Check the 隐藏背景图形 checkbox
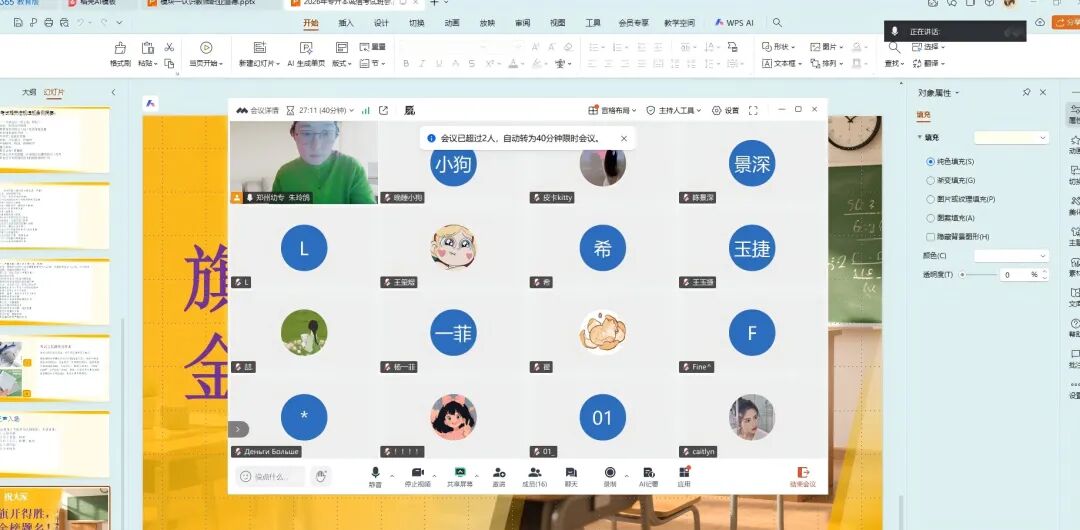The height and width of the screenshot is (530, 1080). [x=931, y=237]
